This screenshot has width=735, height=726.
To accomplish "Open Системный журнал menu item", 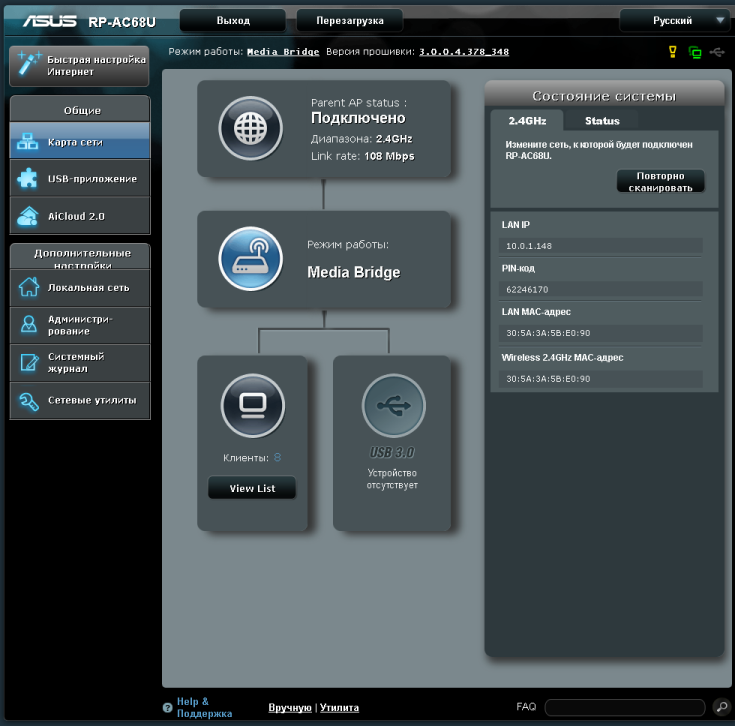I will point(80,363).
